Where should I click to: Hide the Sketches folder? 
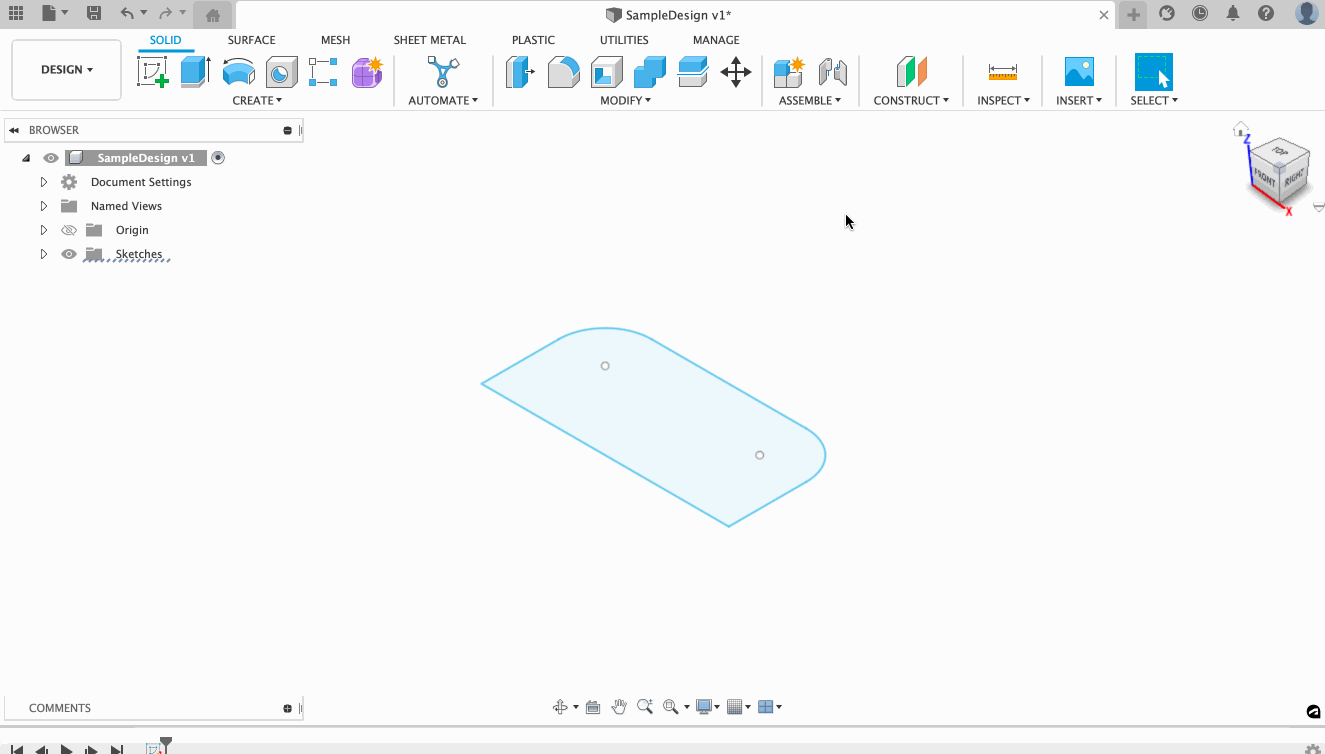tap(69, 254)
